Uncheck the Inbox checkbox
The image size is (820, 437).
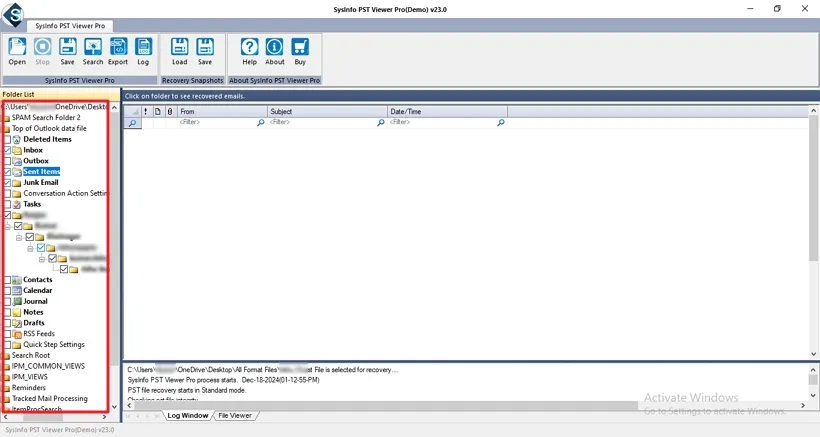click(7, 151)
